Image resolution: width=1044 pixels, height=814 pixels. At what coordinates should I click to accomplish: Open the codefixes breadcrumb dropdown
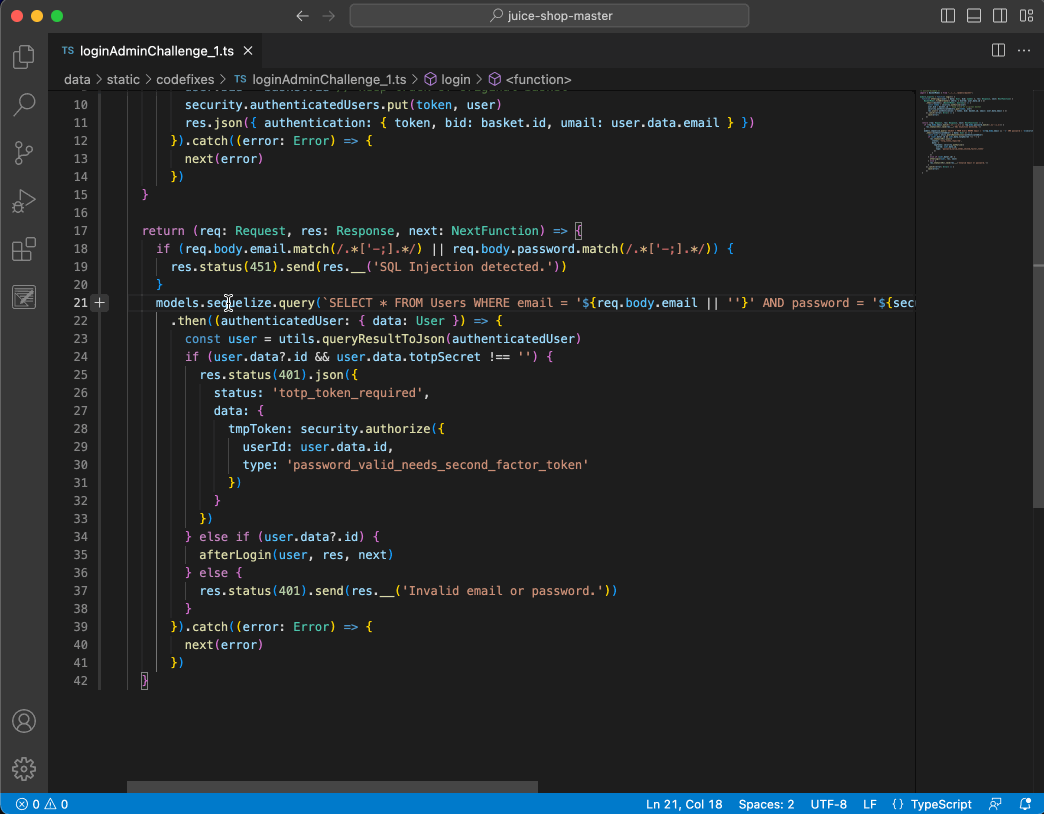click(185, 79)
